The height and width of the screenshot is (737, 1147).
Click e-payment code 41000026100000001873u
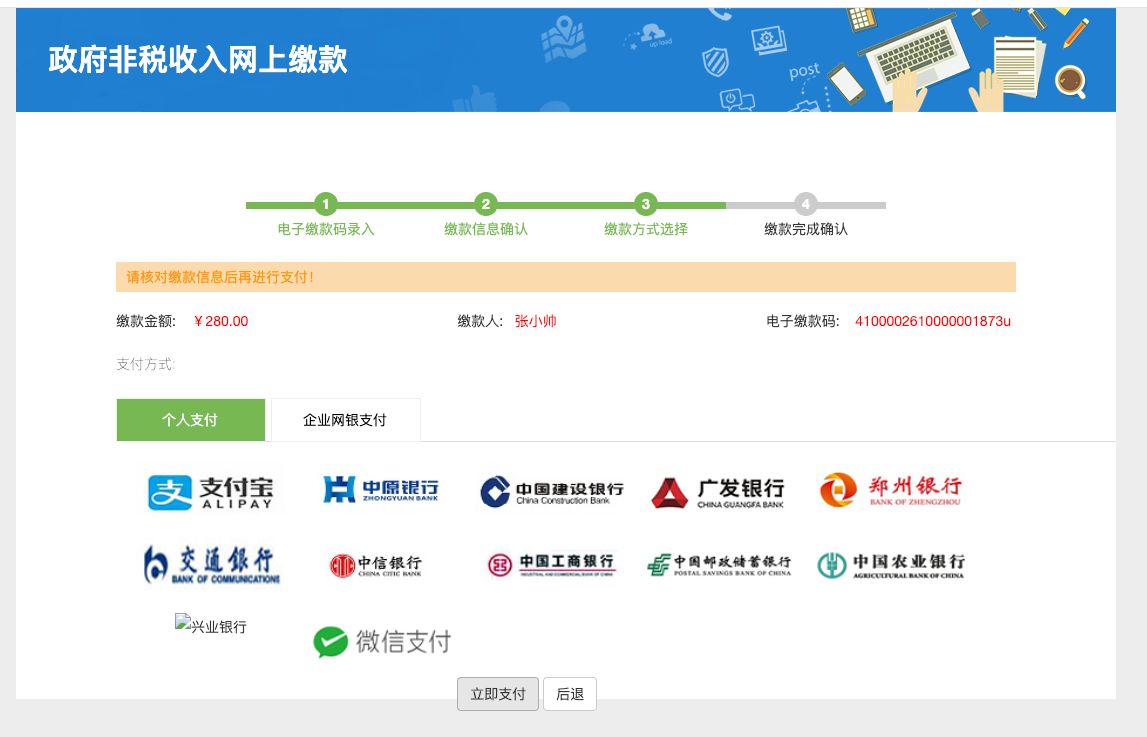(933, 321)
